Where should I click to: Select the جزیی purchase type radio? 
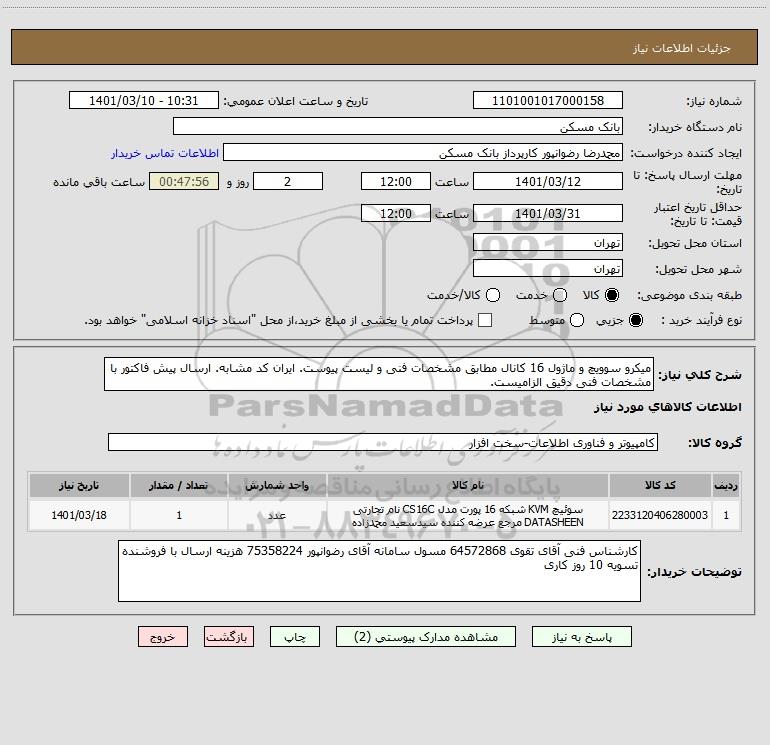pyautogui.click(x=637, y=320)
